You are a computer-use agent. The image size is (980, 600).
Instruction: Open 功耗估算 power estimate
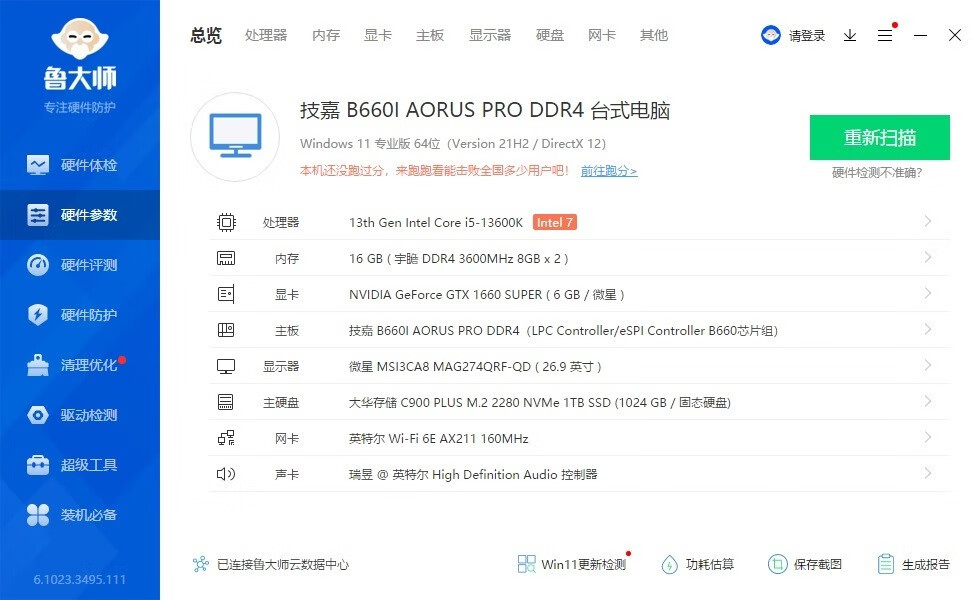coord(698,564)
